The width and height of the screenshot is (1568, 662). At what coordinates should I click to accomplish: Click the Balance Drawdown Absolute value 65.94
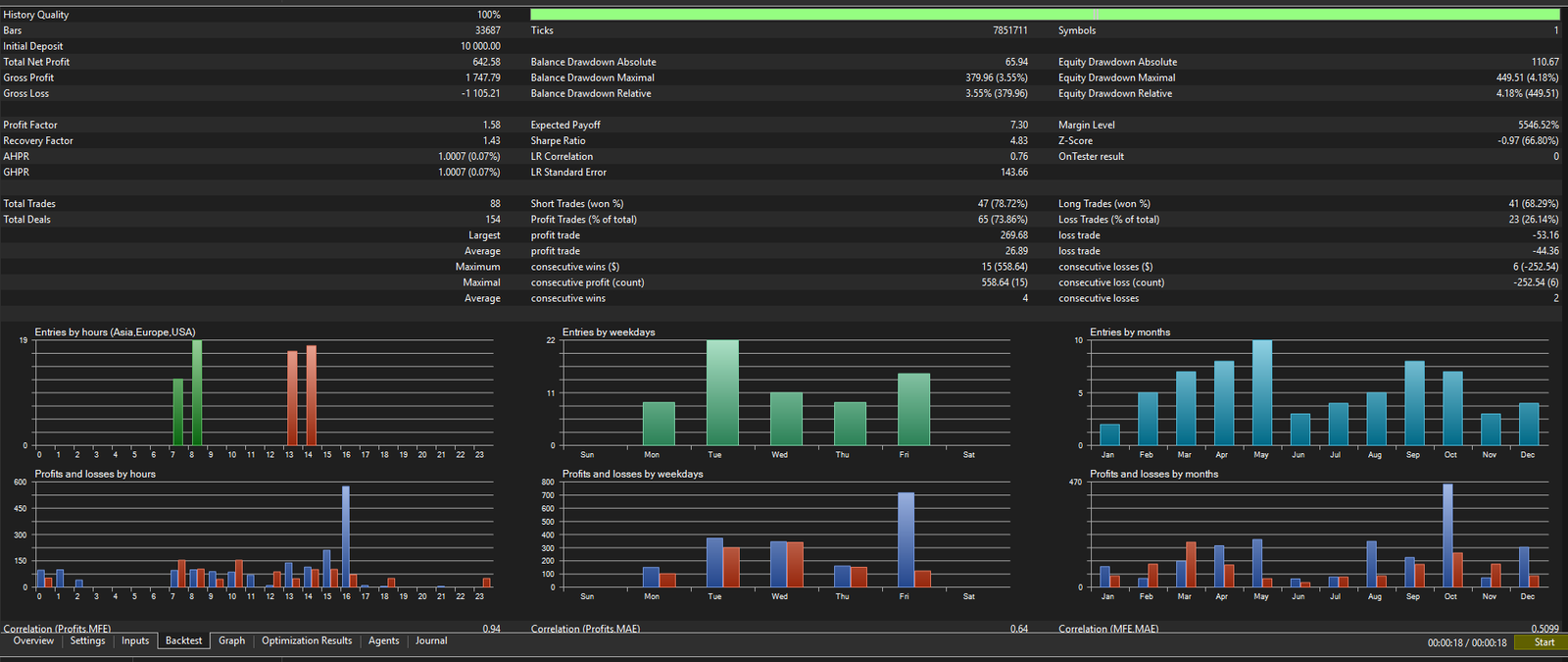pyautogui.click(x=1016, y=62)
